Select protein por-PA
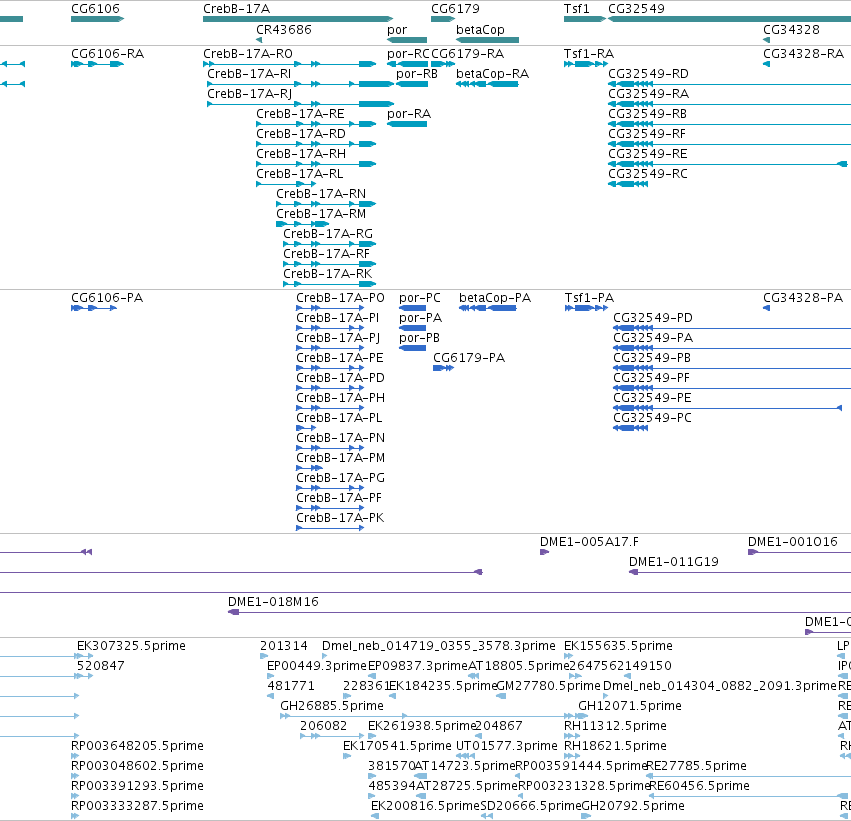The height and width of the screenshot is (821, 851). coord(412,328)
